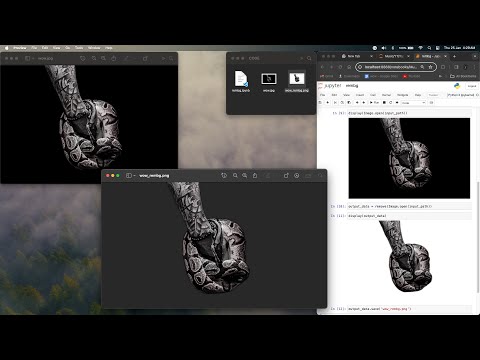
Task: Click the output_data.save code cell
Action: pos(409,309)
